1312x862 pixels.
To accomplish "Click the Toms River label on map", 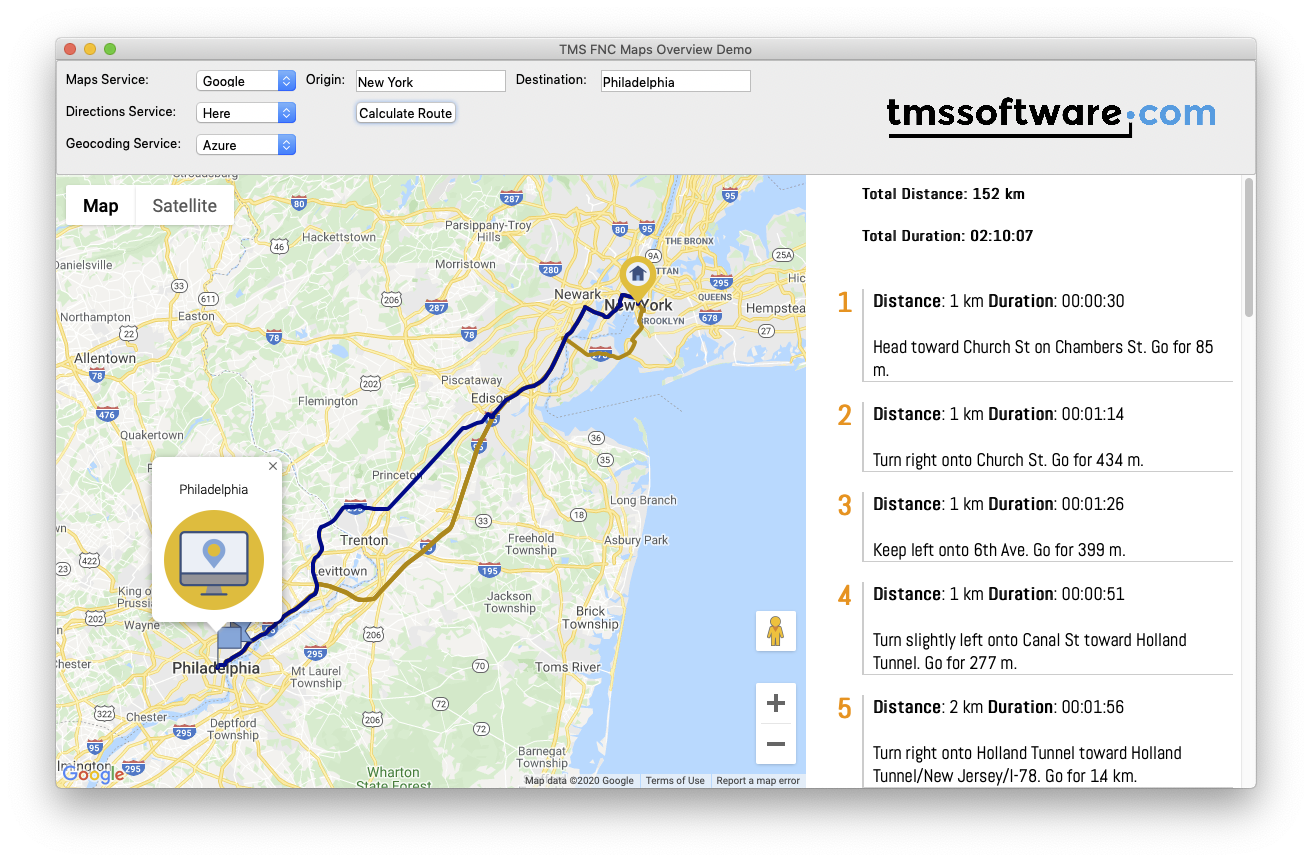I will coord(568,667).
